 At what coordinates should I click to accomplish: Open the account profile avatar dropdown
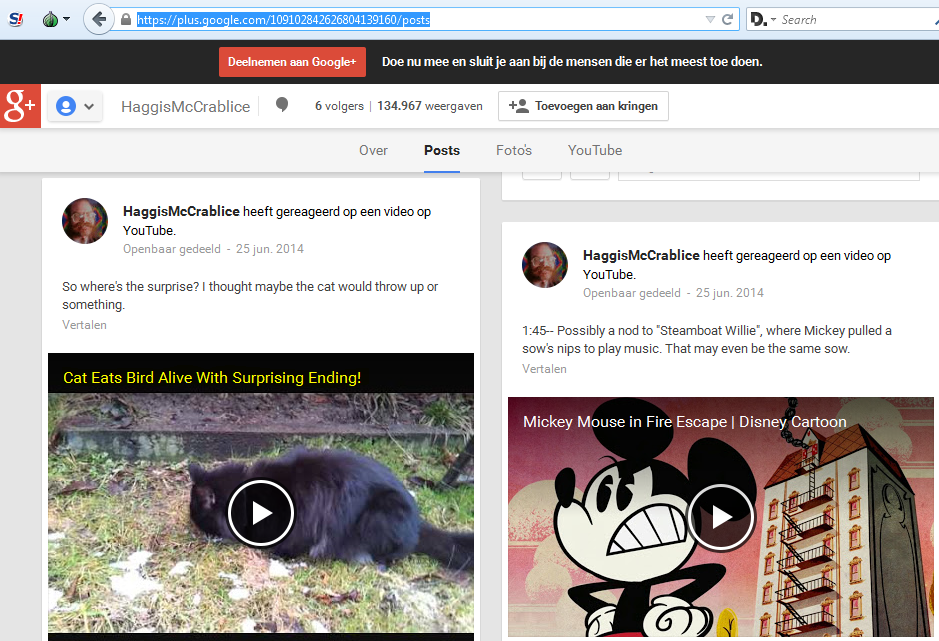(75, 107)
